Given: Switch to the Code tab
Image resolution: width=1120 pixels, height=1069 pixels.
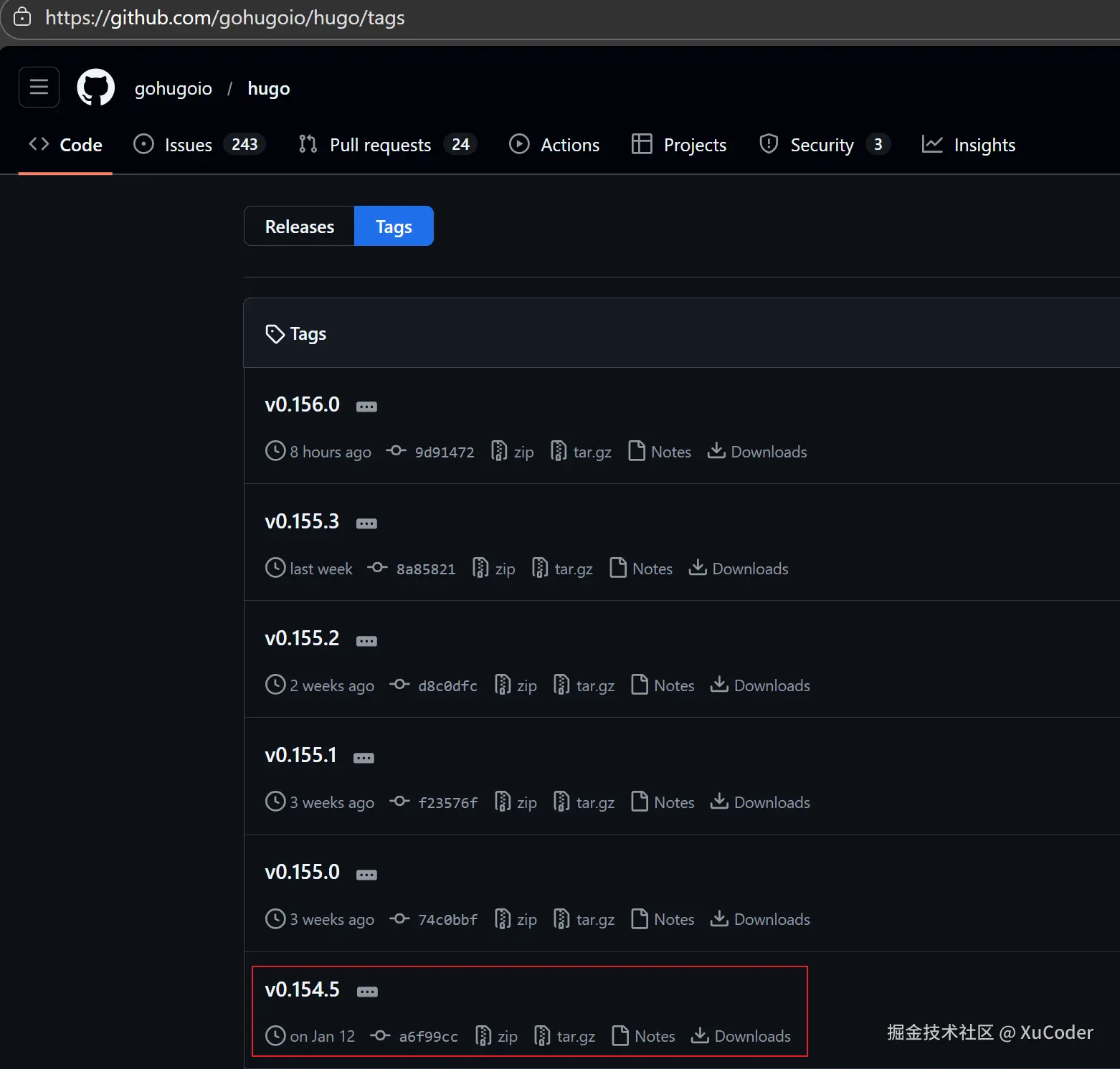Looking at the screenshot, I should pyautogui.click(x=65, y=145).
